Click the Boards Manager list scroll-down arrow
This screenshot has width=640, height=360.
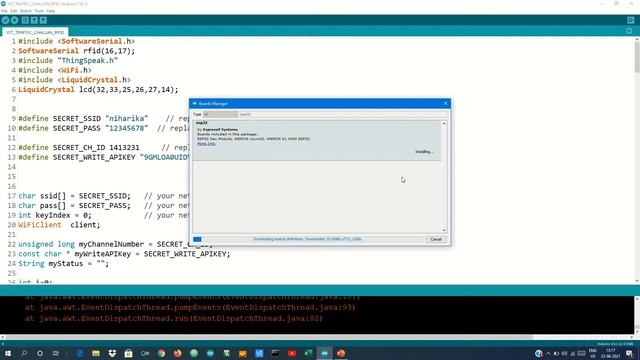pos(444,230)
